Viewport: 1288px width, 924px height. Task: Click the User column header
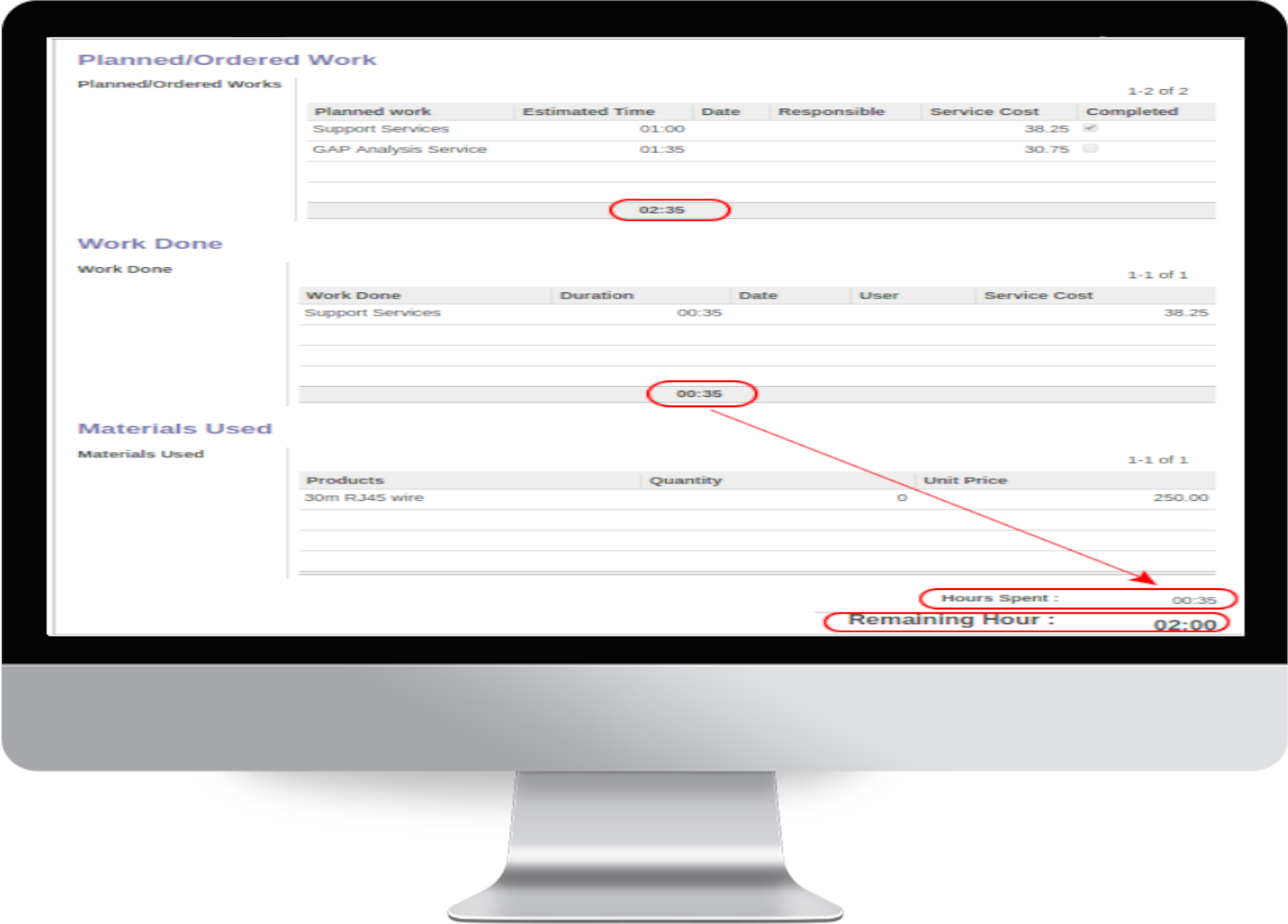point(879,295)
